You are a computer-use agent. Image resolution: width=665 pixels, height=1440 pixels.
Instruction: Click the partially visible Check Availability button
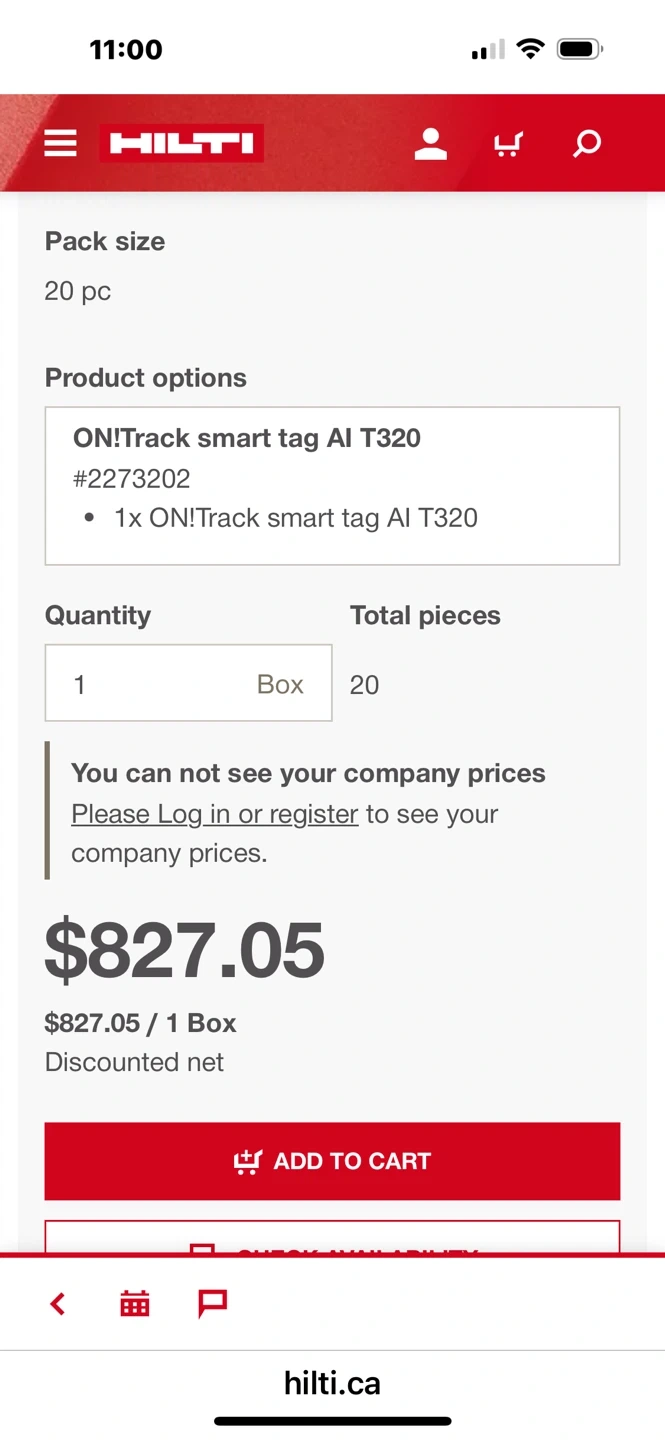332,1237
